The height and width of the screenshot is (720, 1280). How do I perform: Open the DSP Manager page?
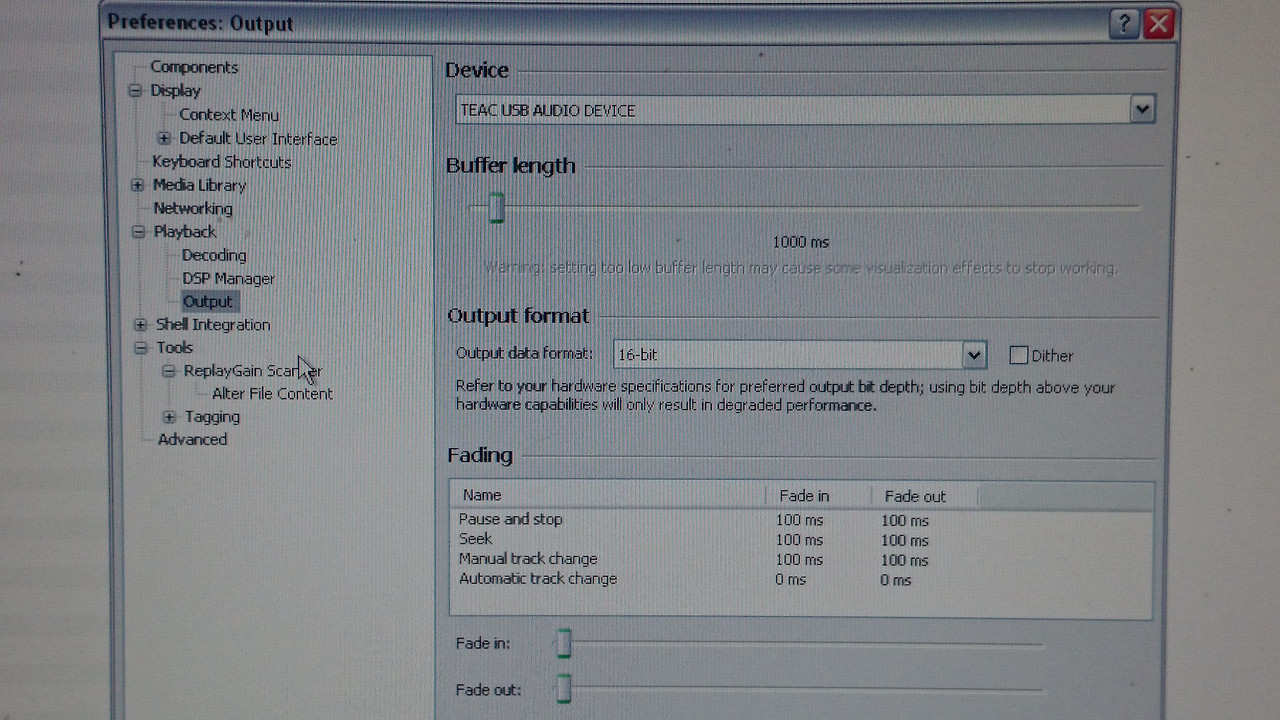[228, 278]
